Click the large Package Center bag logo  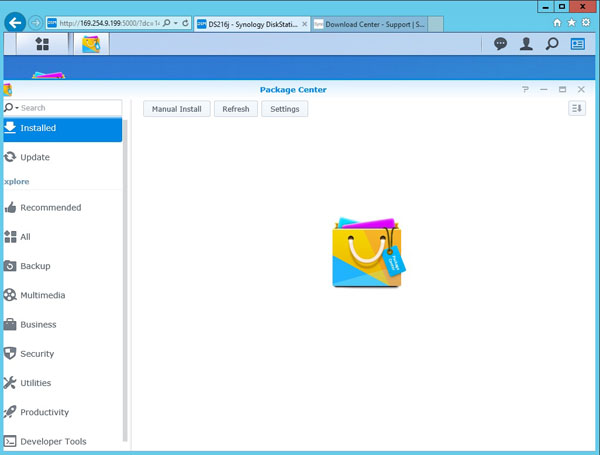point(368,252)
